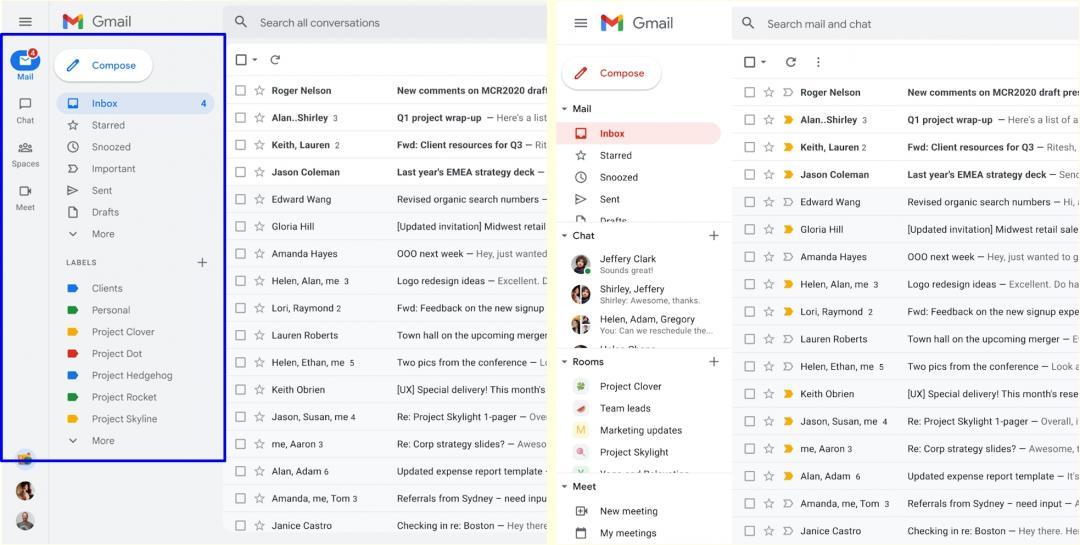
Task: Click the Mail icon with unread badge
Action: (x=25, y=61)
